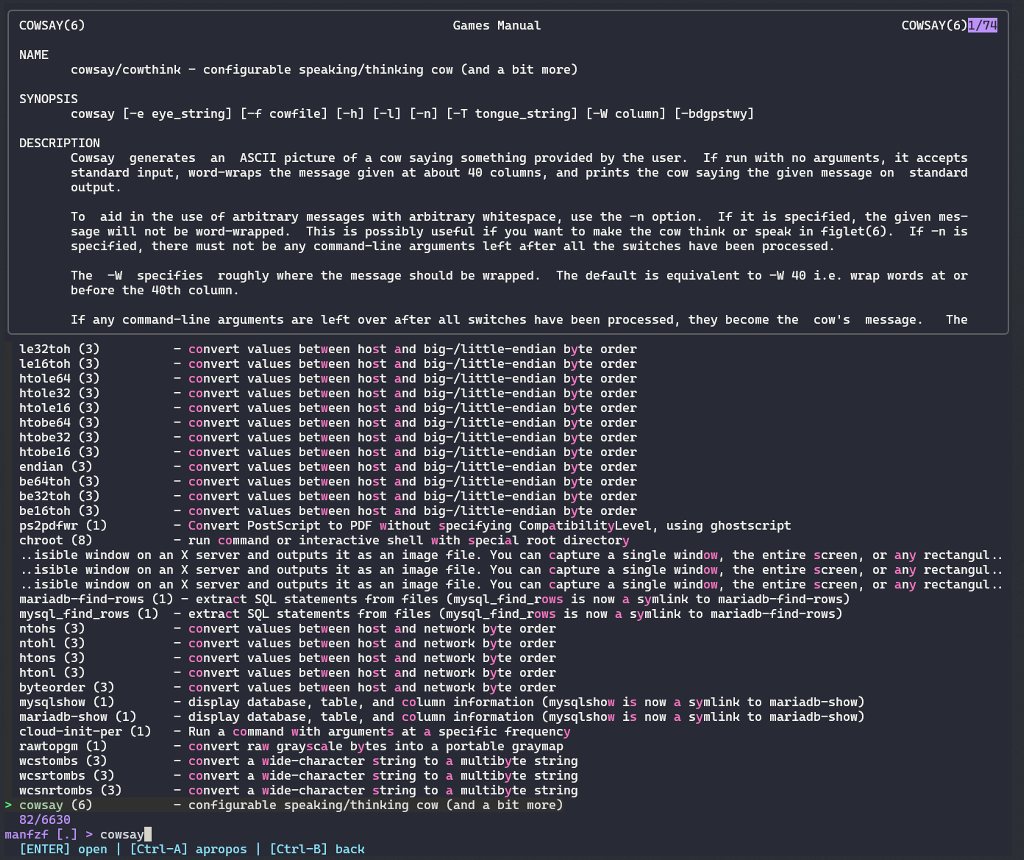The width and height of the screenshot is (1024, 860).
Task: Select the htobe32 (3) list item
Action: click(328, 438)
